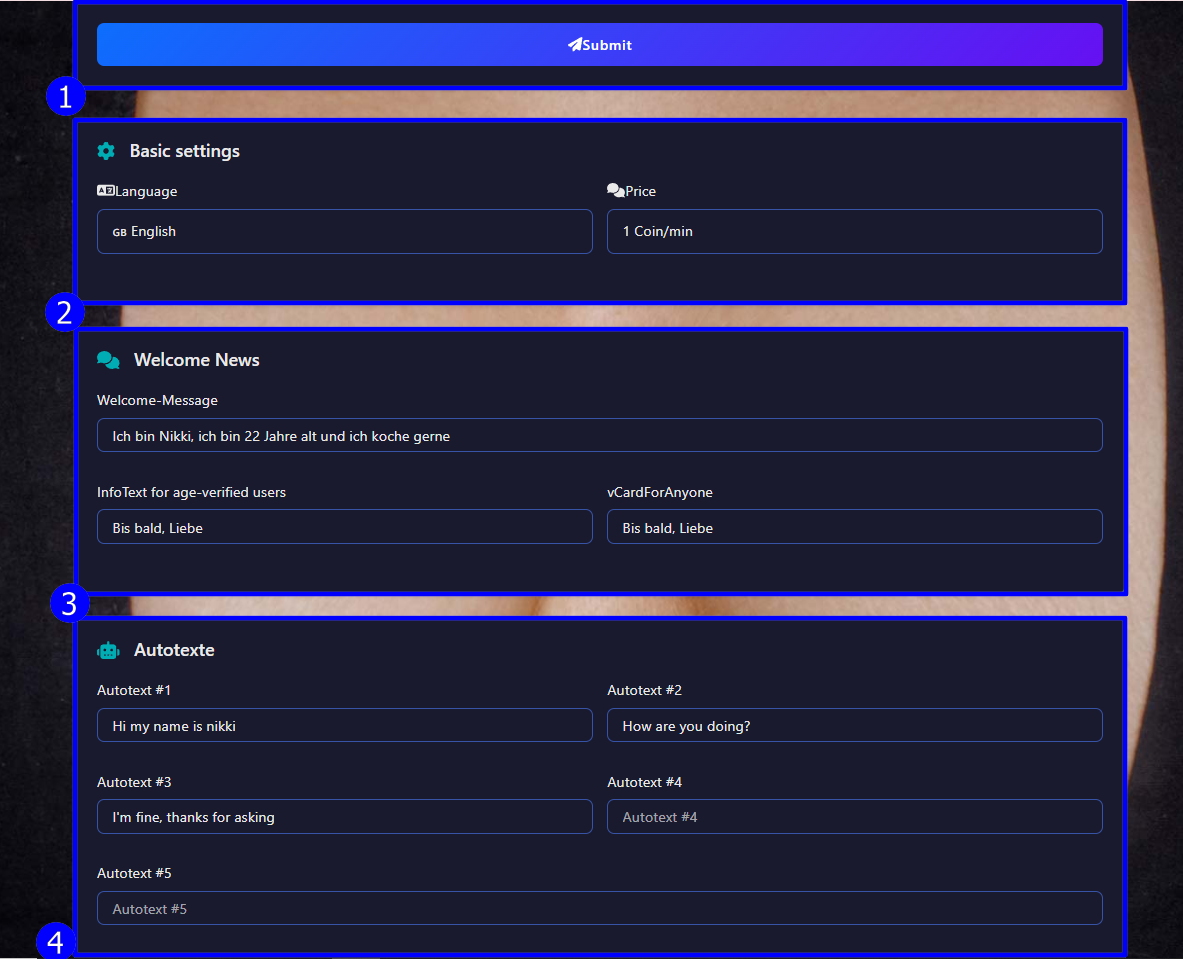Viewport: 1183px width, 959px height.
Task: Click the empty Autotext #5 field
Action: tap(599, 908)
